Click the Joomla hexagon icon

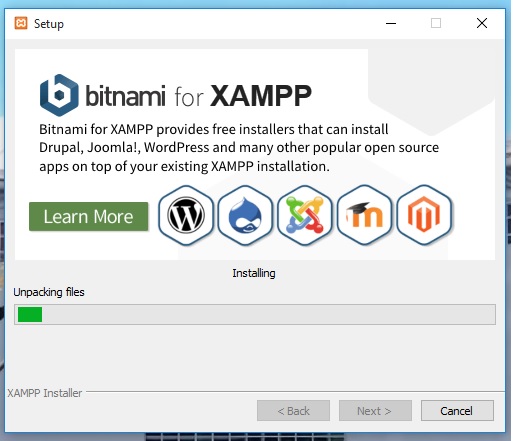click(x=305, y=215)
